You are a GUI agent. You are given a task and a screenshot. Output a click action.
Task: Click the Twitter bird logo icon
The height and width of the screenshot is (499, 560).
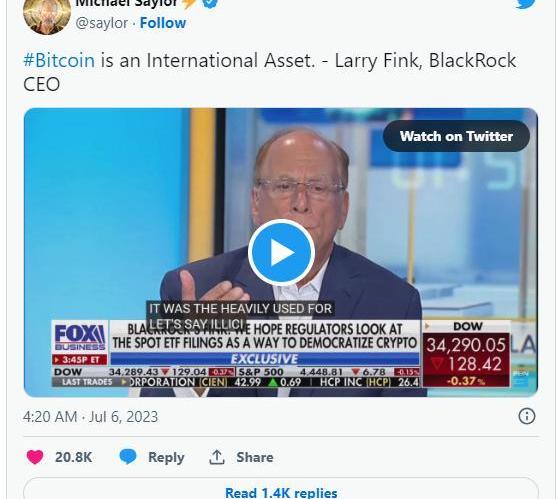525,4
